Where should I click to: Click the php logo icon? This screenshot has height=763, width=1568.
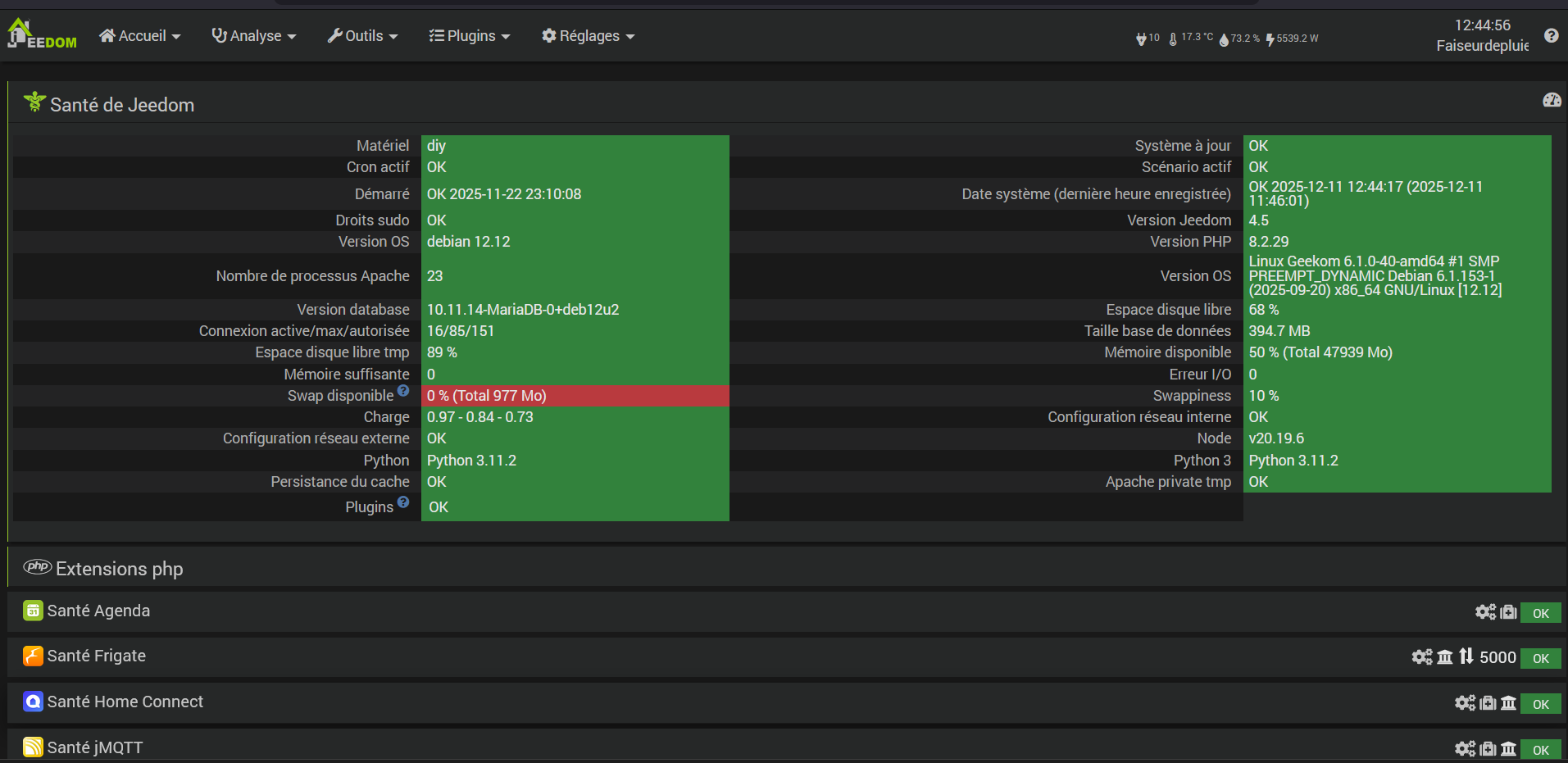[x=37, y=566]
